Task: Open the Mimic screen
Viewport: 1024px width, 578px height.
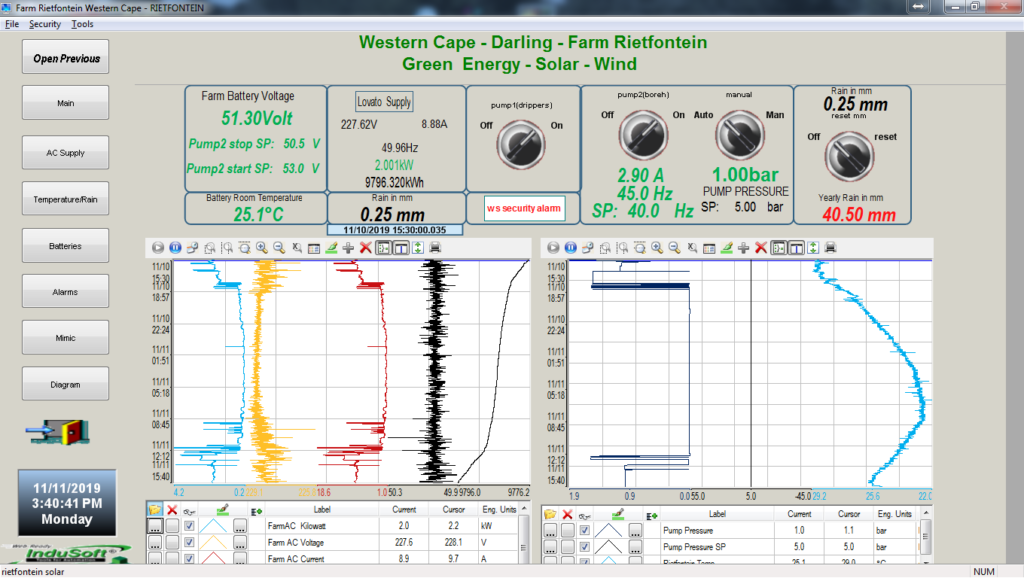Action: click(x=65, y=338)
